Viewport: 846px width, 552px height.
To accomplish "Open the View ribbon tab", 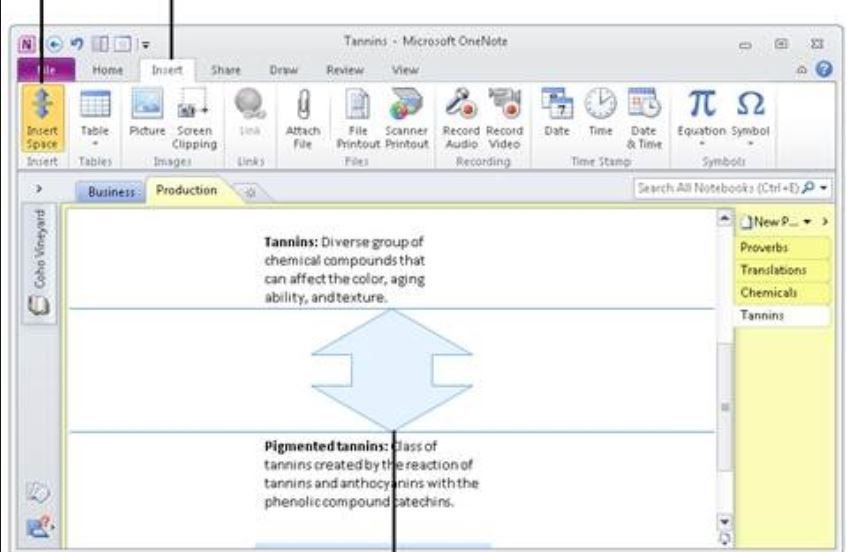I will point(405,70).
